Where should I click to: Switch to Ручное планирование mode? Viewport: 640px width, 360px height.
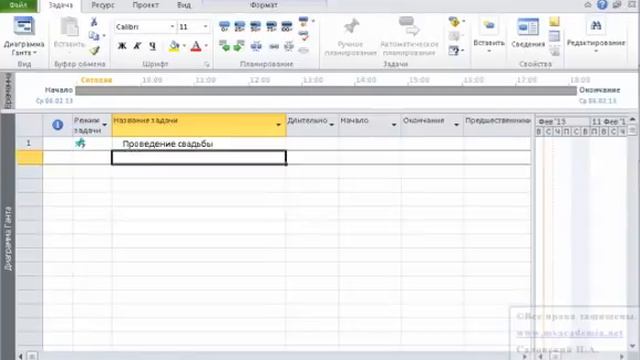coord(350,37)
